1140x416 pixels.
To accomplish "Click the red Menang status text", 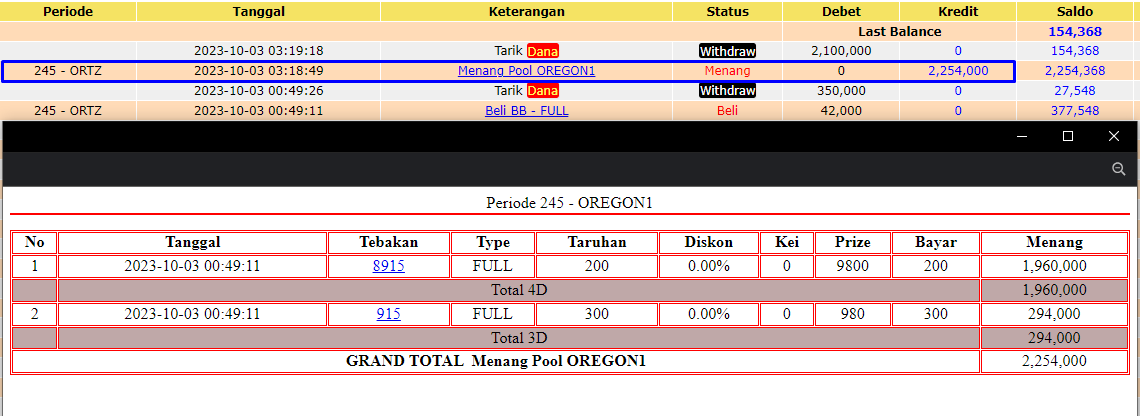I will pos(727,71).
